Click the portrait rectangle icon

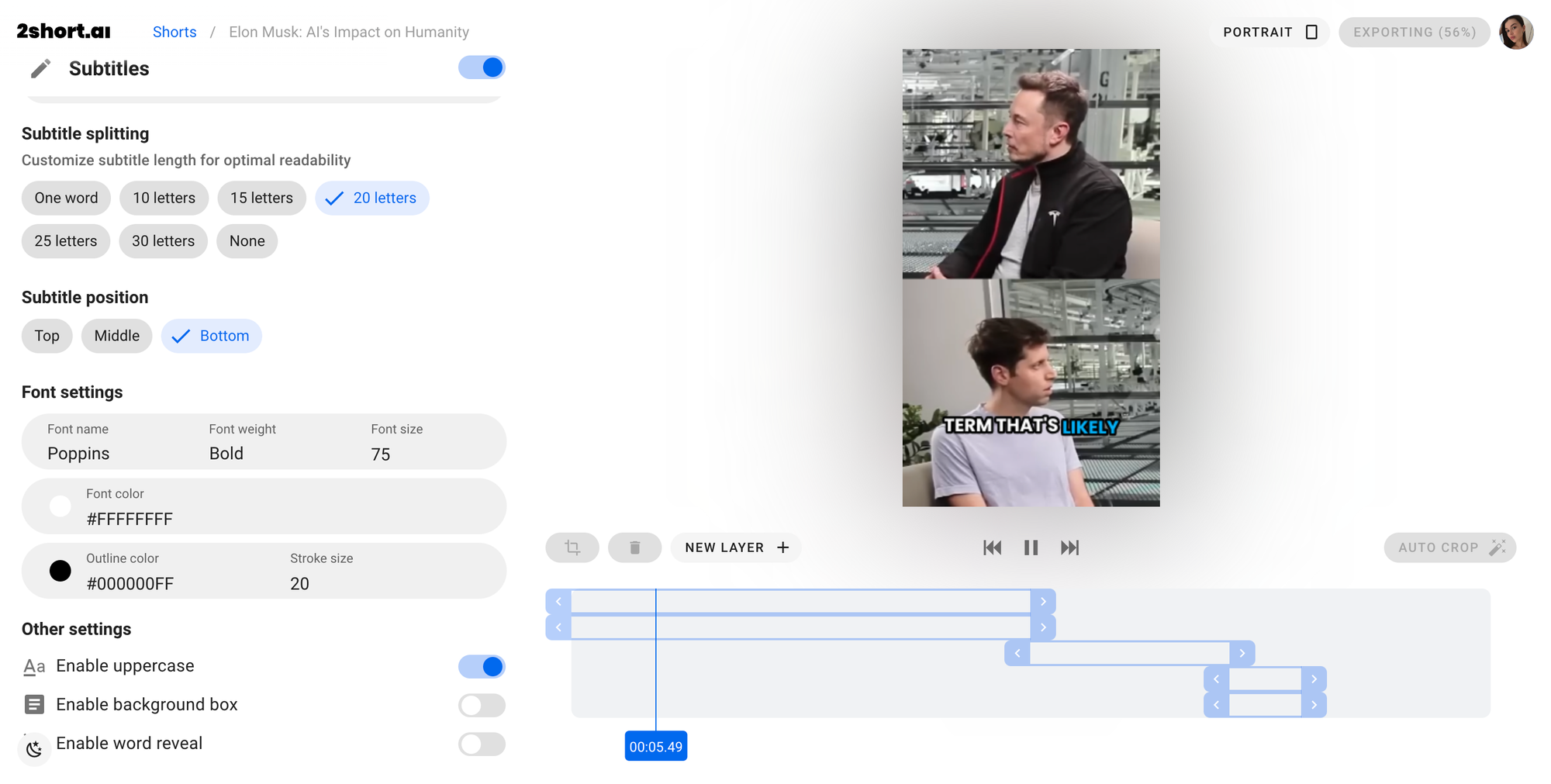coord(1311,32)
